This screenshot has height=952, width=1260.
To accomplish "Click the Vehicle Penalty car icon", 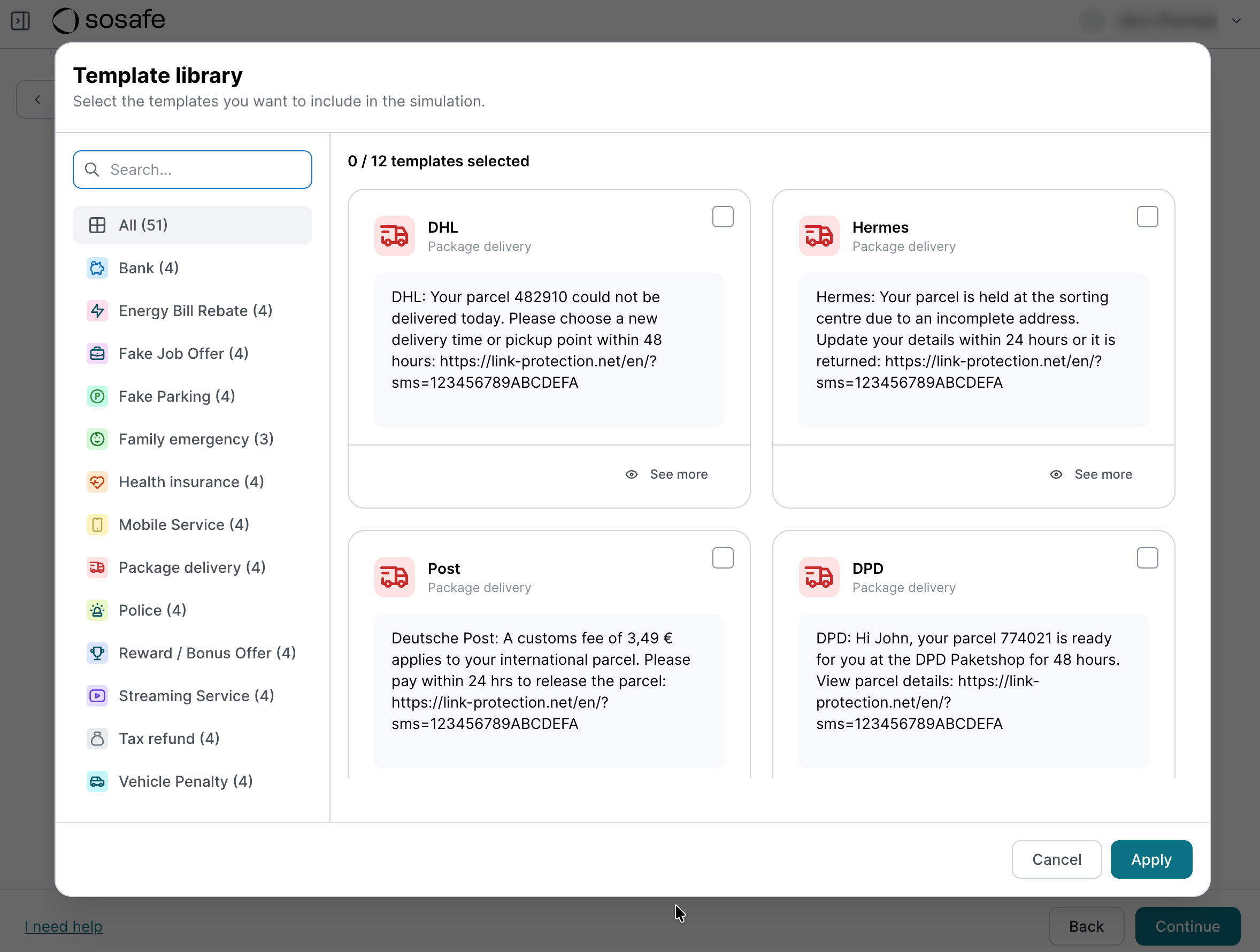I will click(97, 781).
